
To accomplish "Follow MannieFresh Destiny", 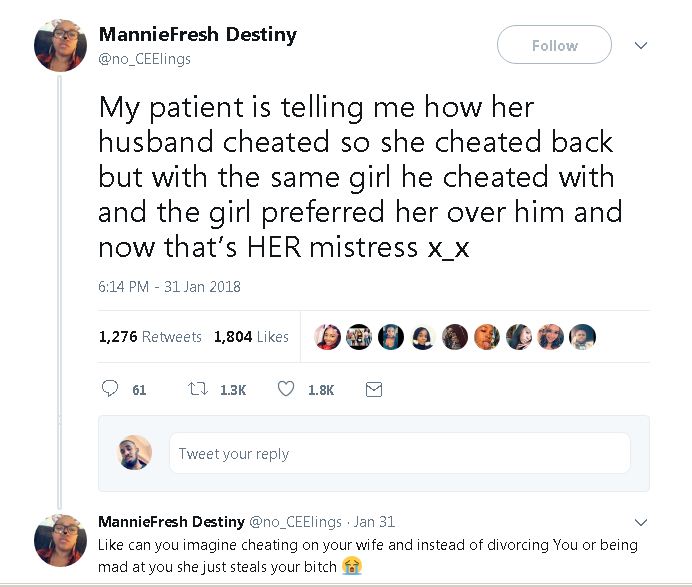I will coord(554,45).
